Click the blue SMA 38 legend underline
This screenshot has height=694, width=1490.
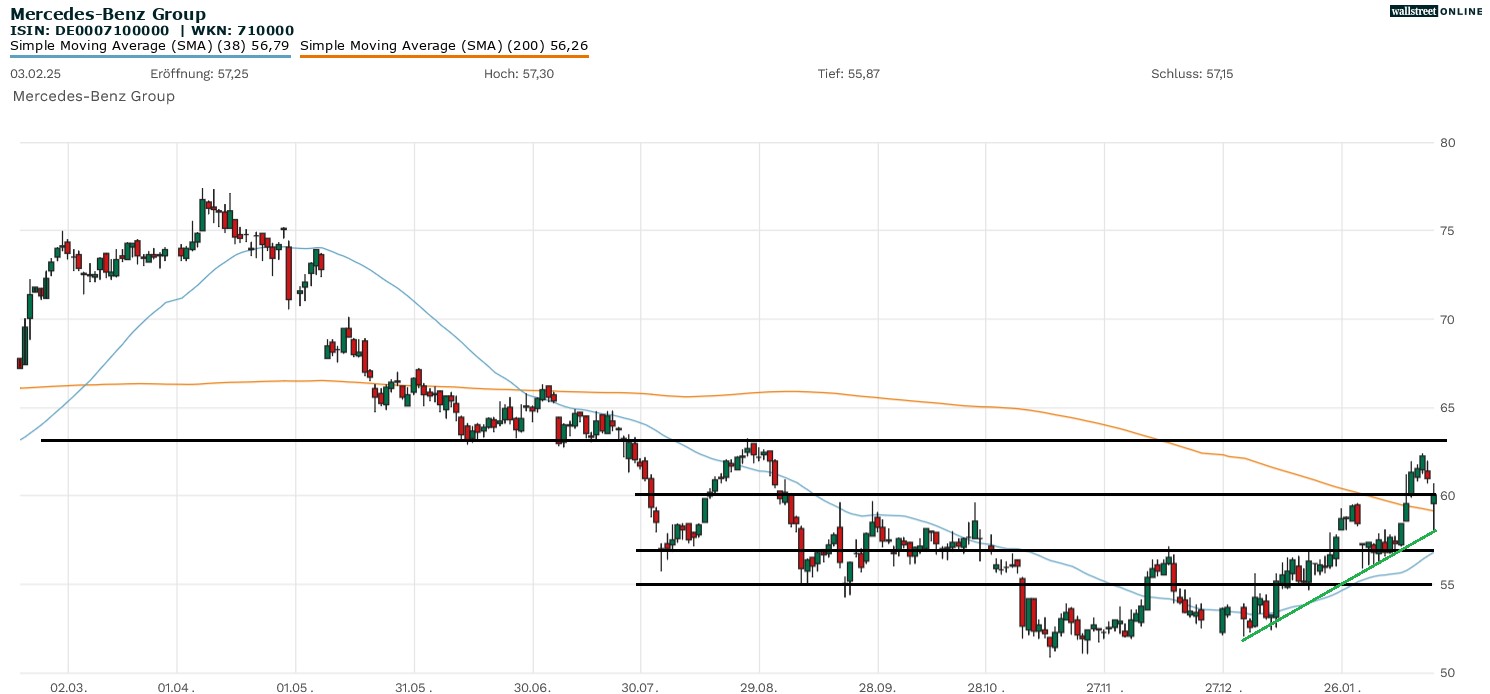pyautogui.click(x=150, y=56)
